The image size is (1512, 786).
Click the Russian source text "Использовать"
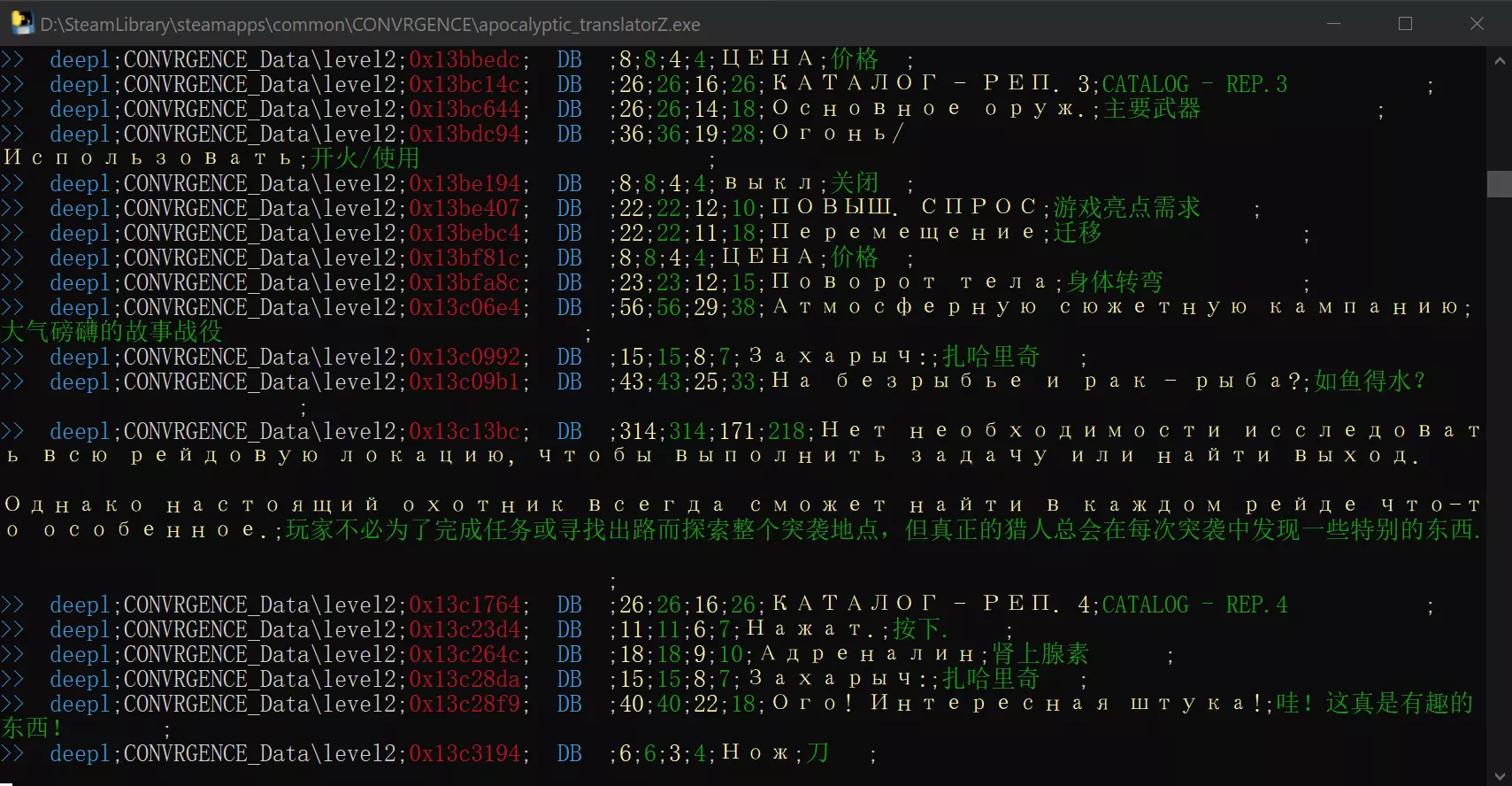(x=149, y=158)
